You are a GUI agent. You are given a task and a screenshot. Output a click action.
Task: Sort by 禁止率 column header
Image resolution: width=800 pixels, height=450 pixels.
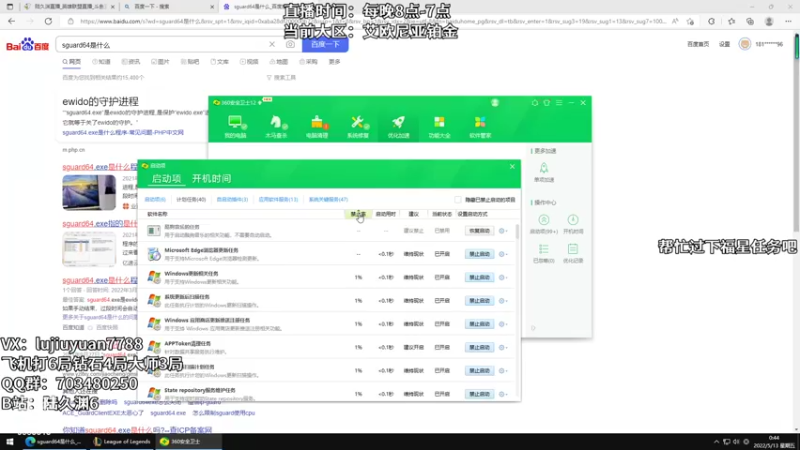point(358,214)
